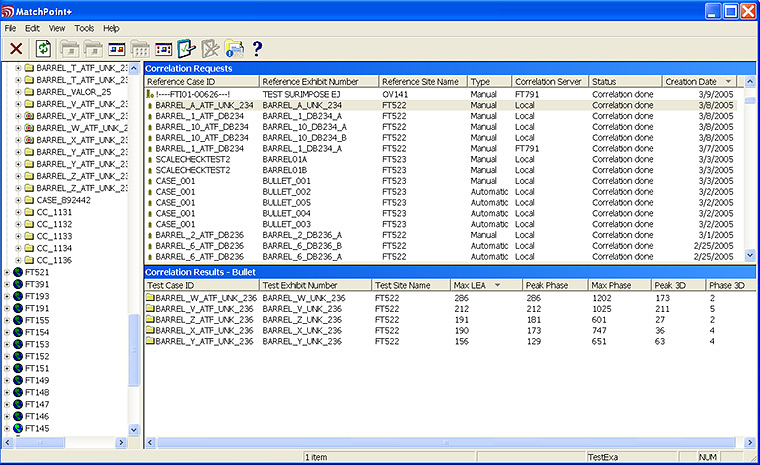The image size is (760, 465).
Task: Click the red X delete toolbar icon
Action: 16,48
